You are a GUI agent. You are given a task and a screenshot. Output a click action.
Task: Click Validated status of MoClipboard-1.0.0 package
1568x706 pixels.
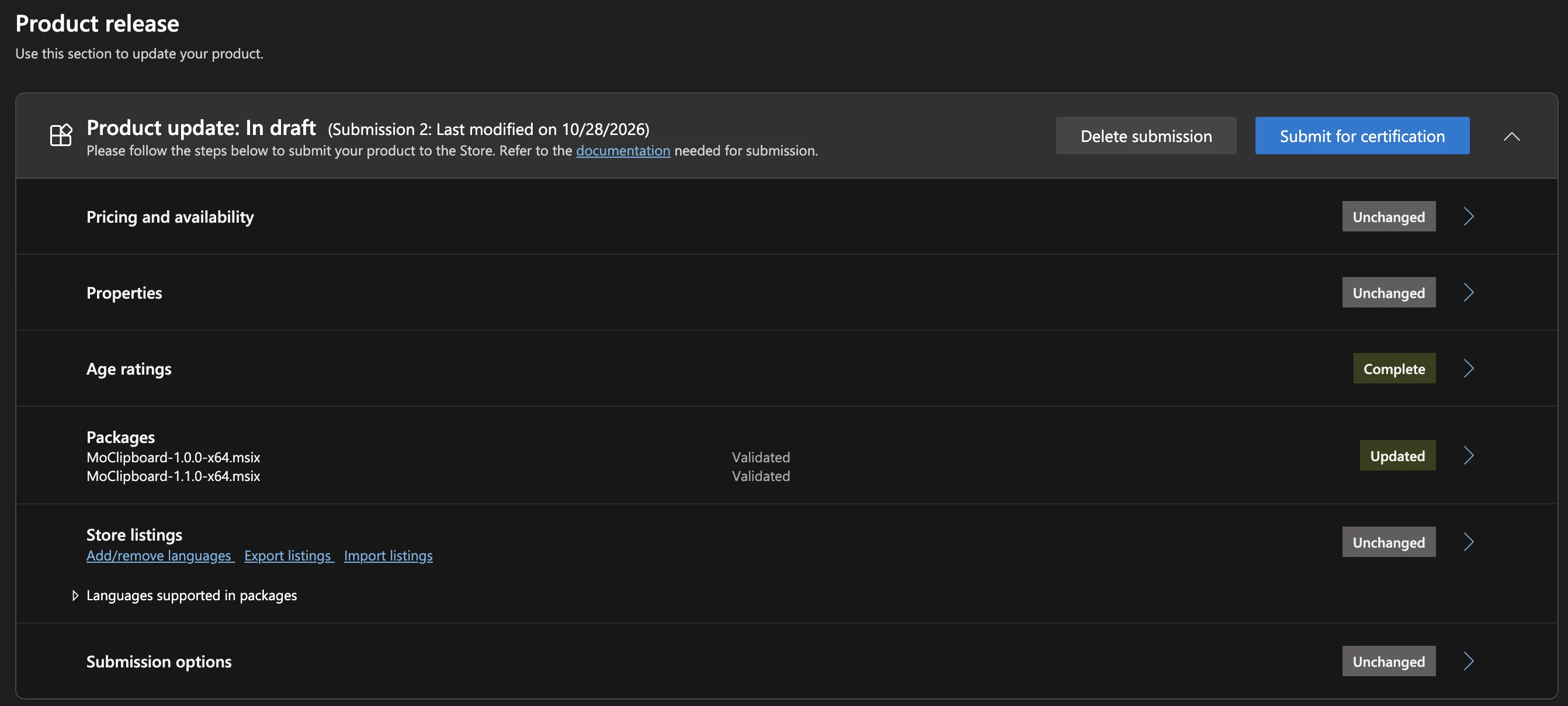761,458
